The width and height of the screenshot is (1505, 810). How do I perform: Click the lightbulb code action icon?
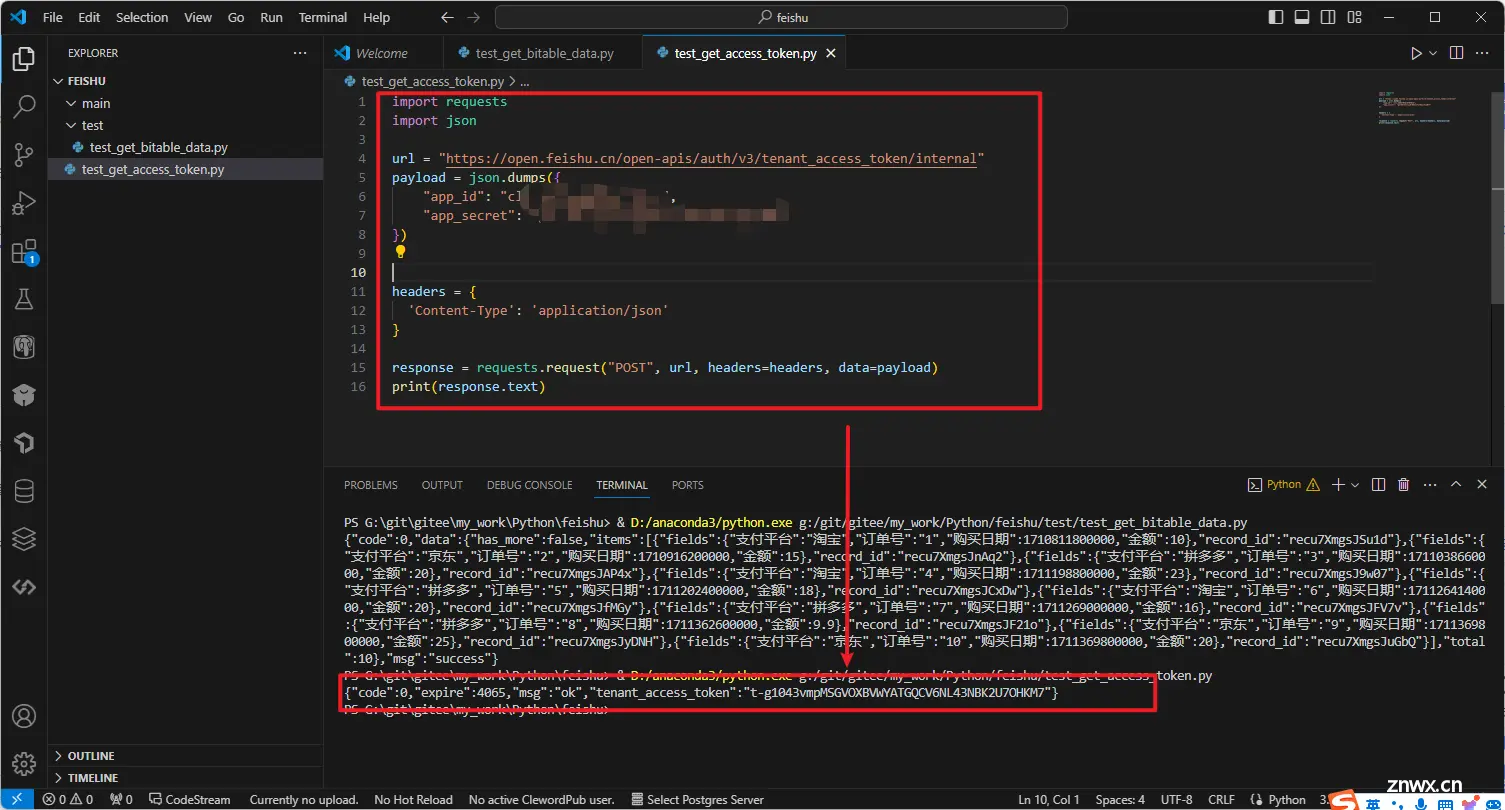[400, 253]
